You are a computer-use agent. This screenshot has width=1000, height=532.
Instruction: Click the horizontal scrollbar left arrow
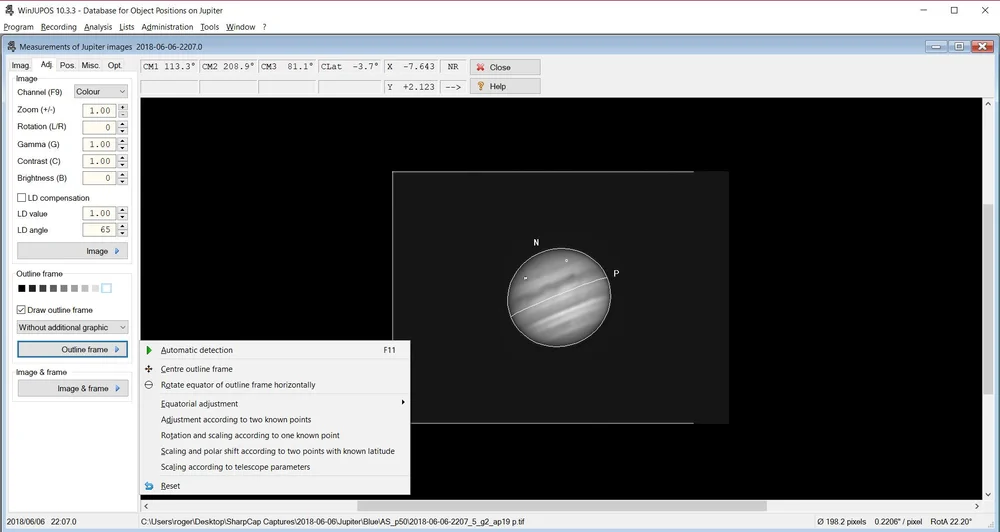pyautogui.click(x=146, y=506)
